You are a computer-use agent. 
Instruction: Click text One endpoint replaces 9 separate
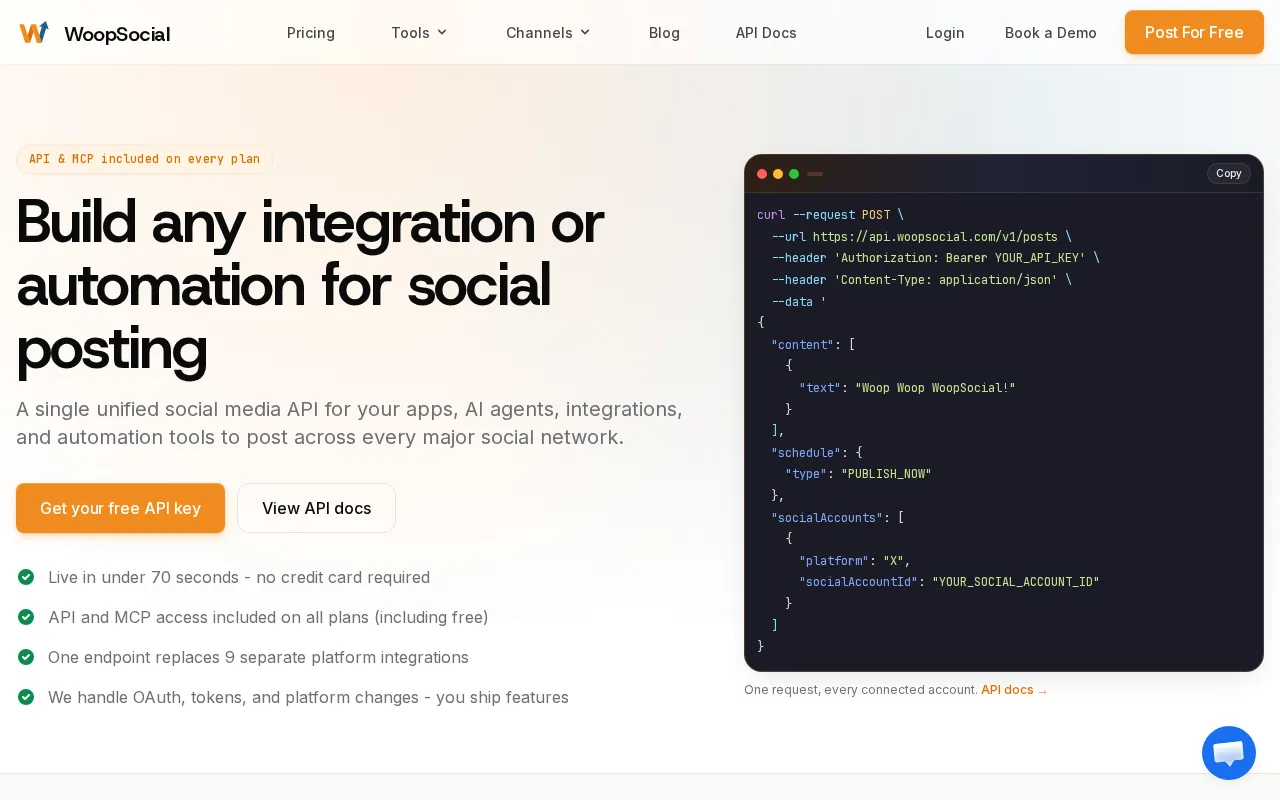click(x=258, y=657)
